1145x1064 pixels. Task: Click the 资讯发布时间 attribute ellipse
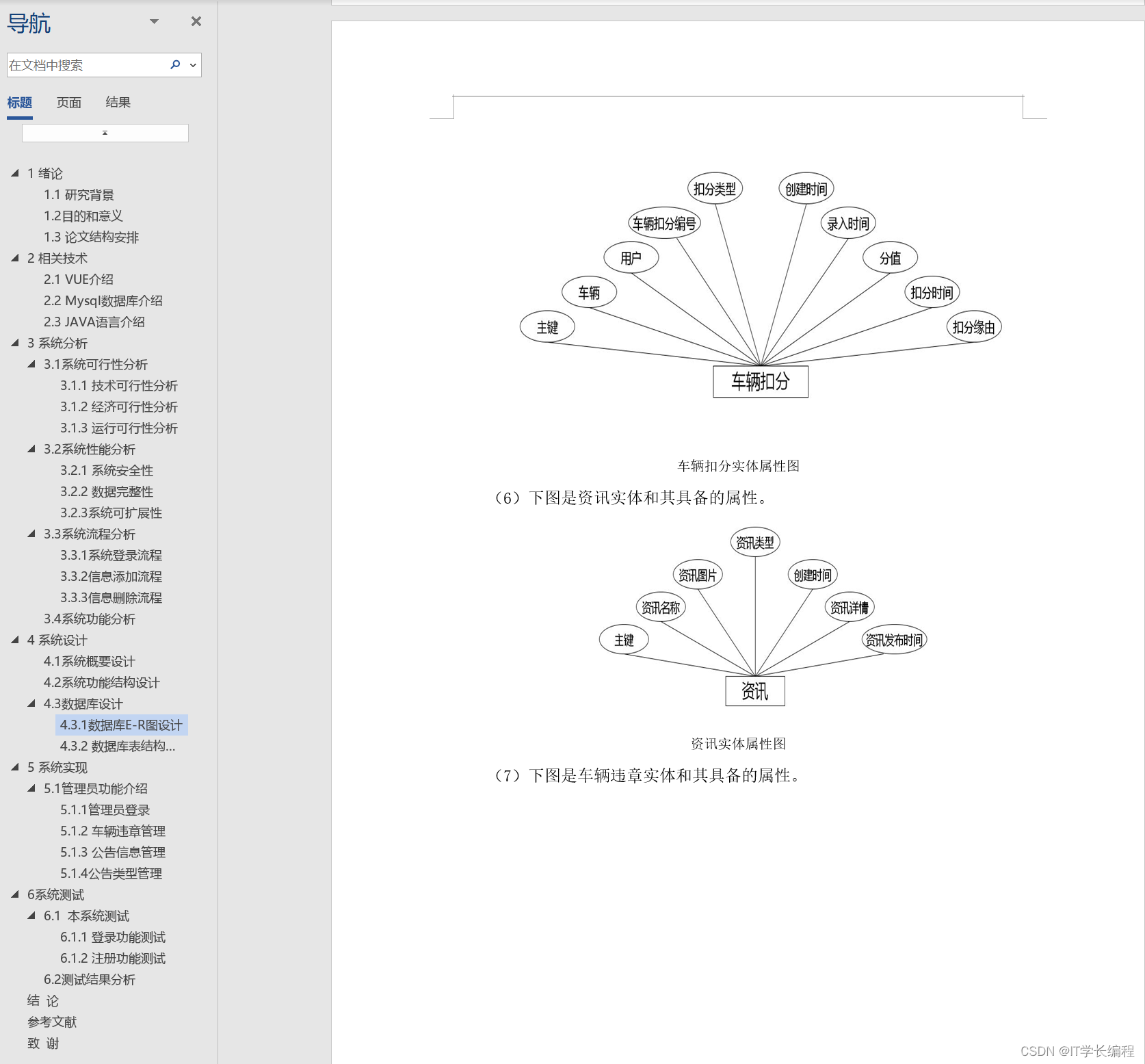click(x=894, y=640)
